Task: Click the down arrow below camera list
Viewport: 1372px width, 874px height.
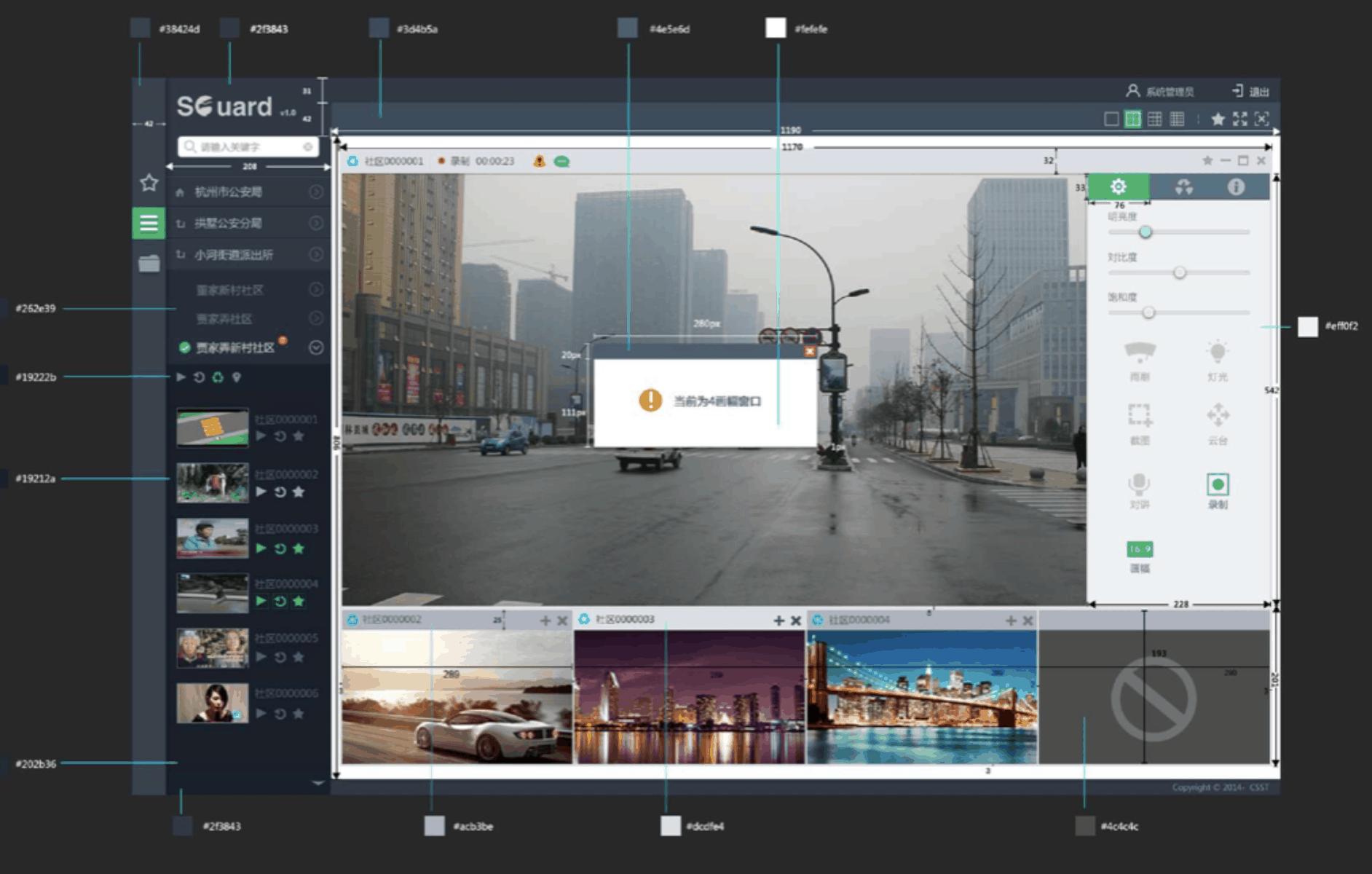Action: 318,784
